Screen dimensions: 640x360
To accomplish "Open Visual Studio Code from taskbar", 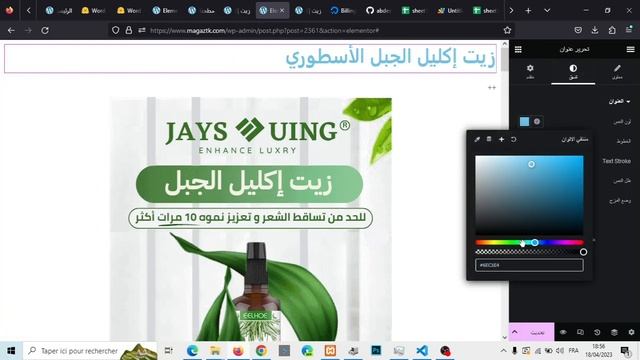I will [422, 351].
